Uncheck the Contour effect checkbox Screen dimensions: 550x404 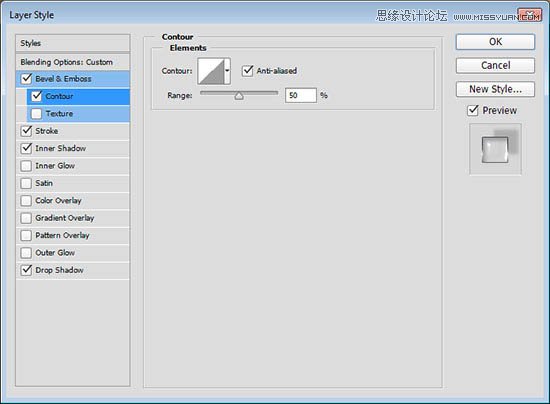[x=37, y=96]
